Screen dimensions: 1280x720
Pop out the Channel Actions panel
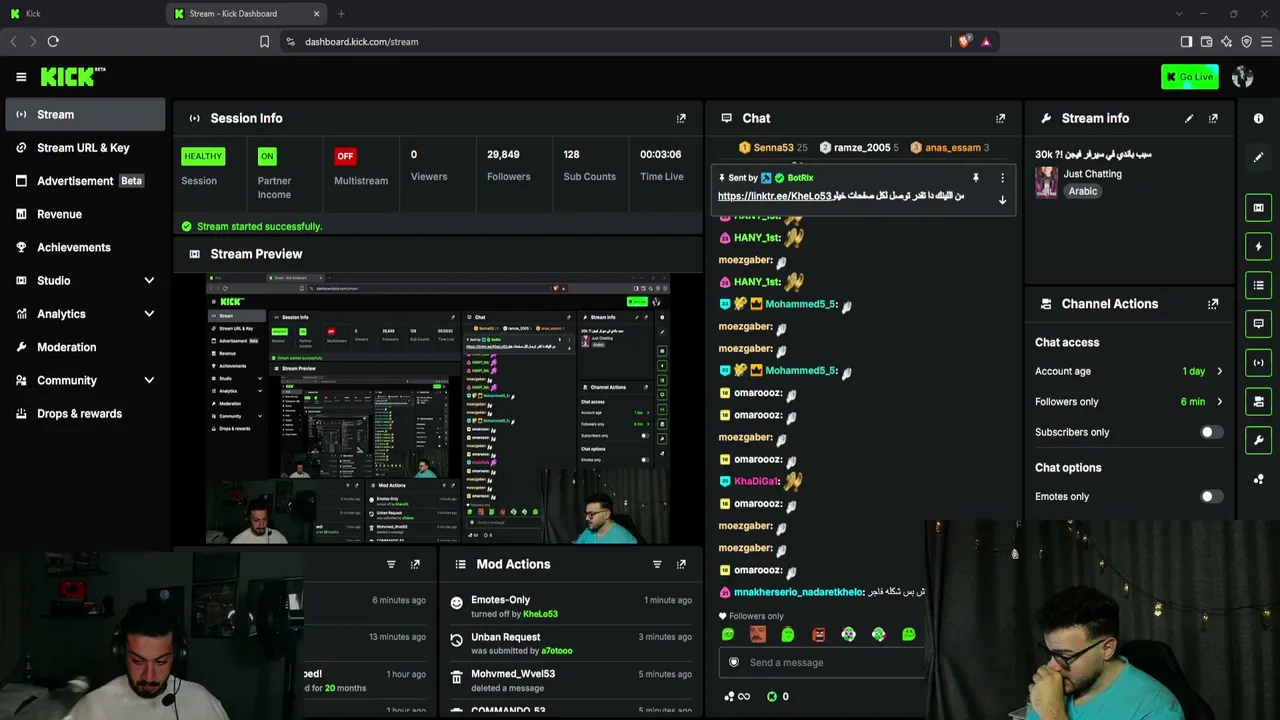coord(1213,304)
